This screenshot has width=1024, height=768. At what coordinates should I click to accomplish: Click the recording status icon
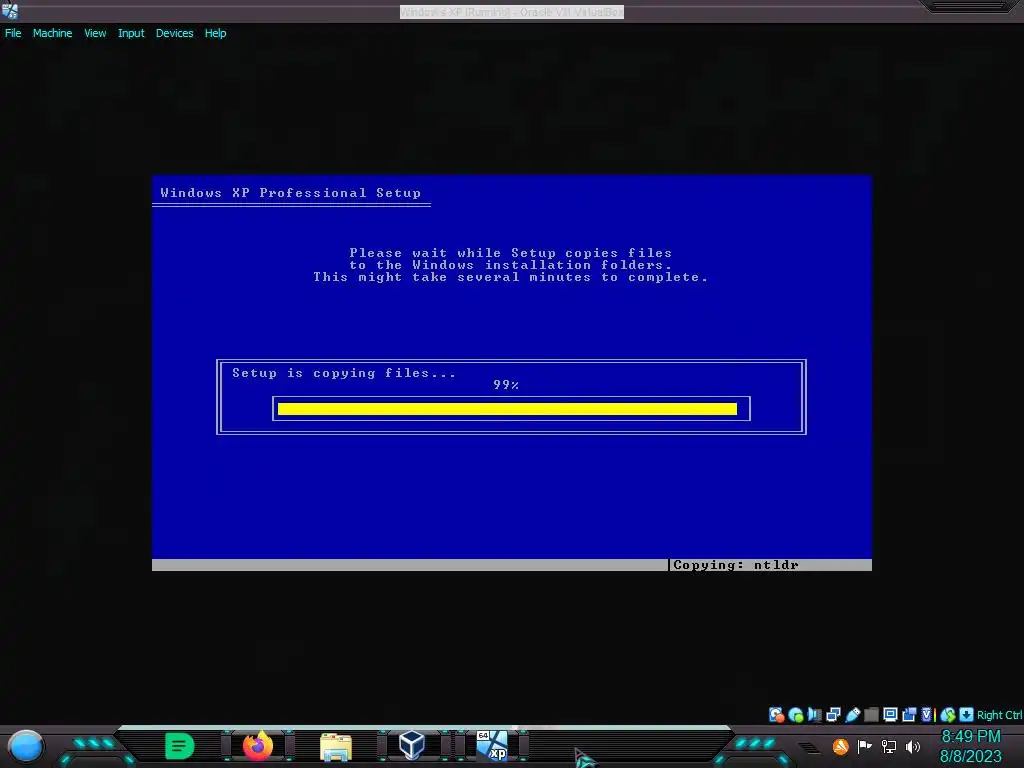point(909,715)
